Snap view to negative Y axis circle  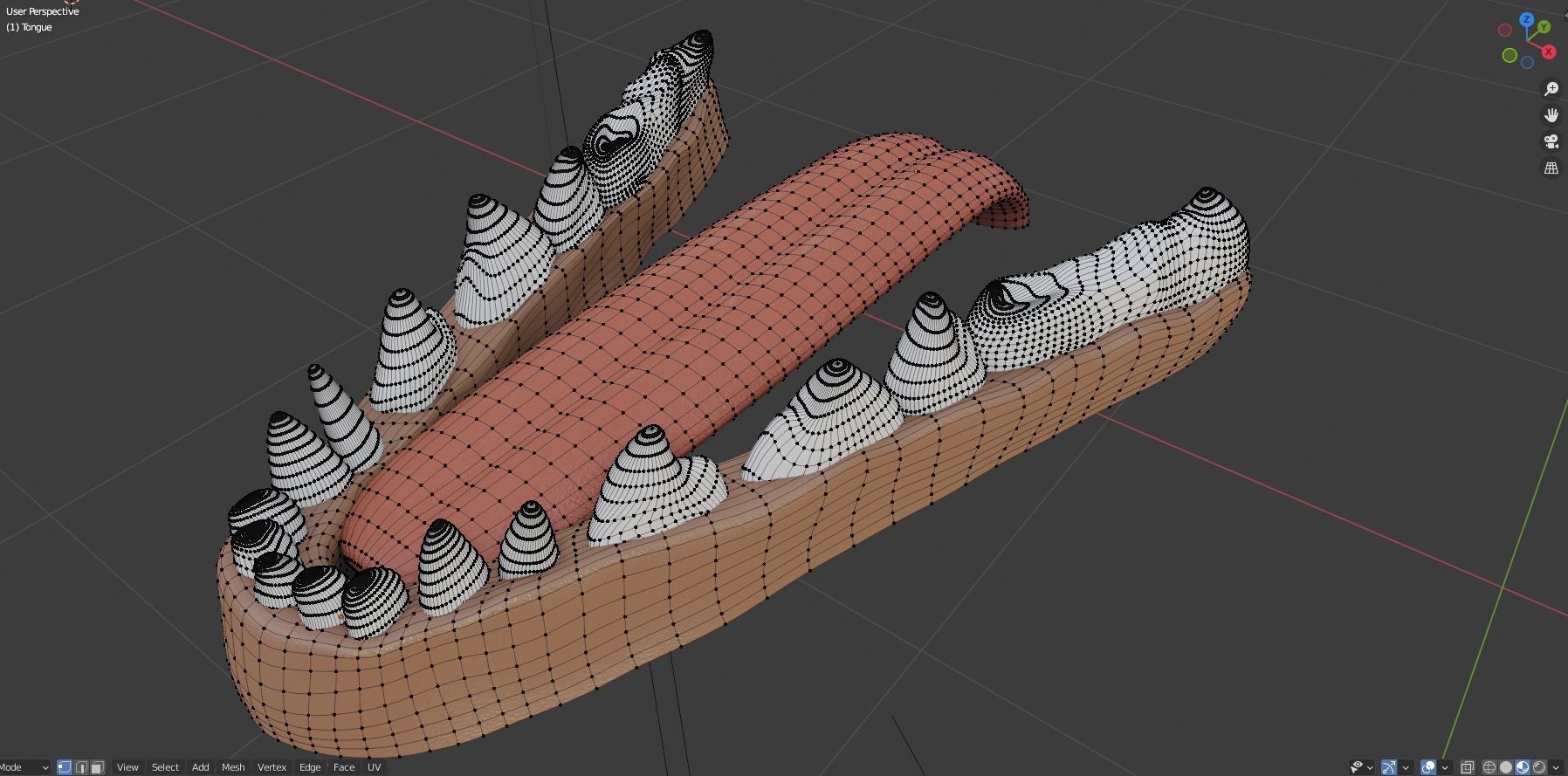(1510, 55)
